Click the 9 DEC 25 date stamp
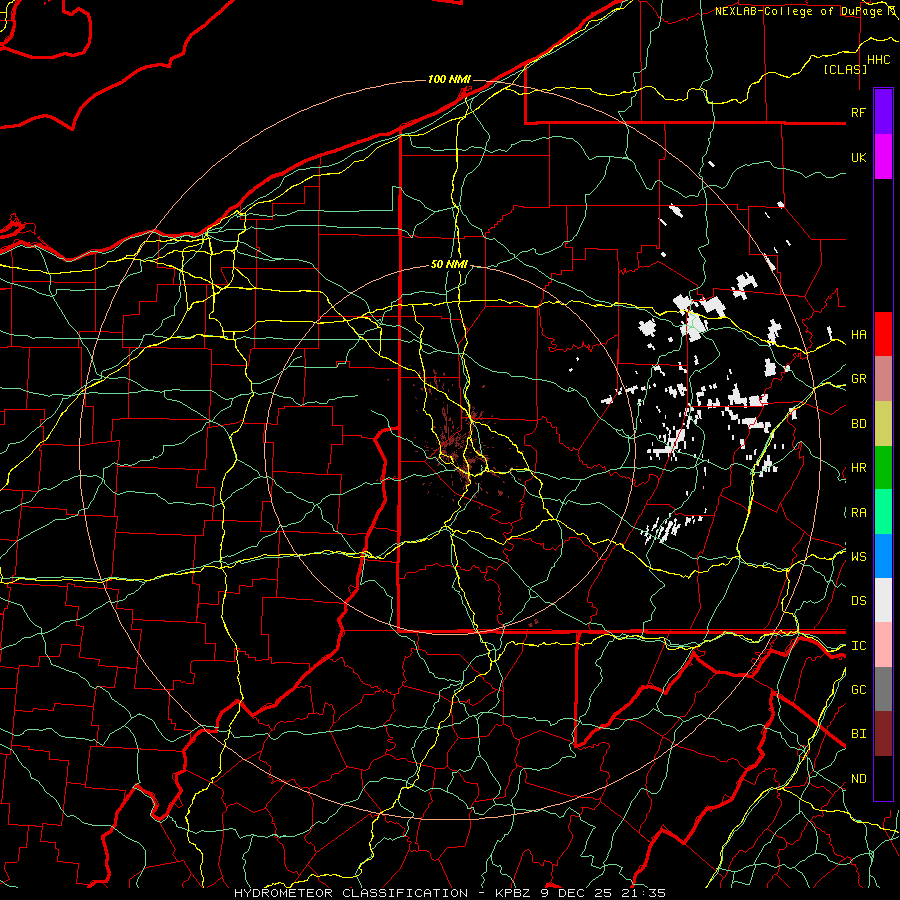The width and height of the screenshot is (900, 900). pos(575,893)
